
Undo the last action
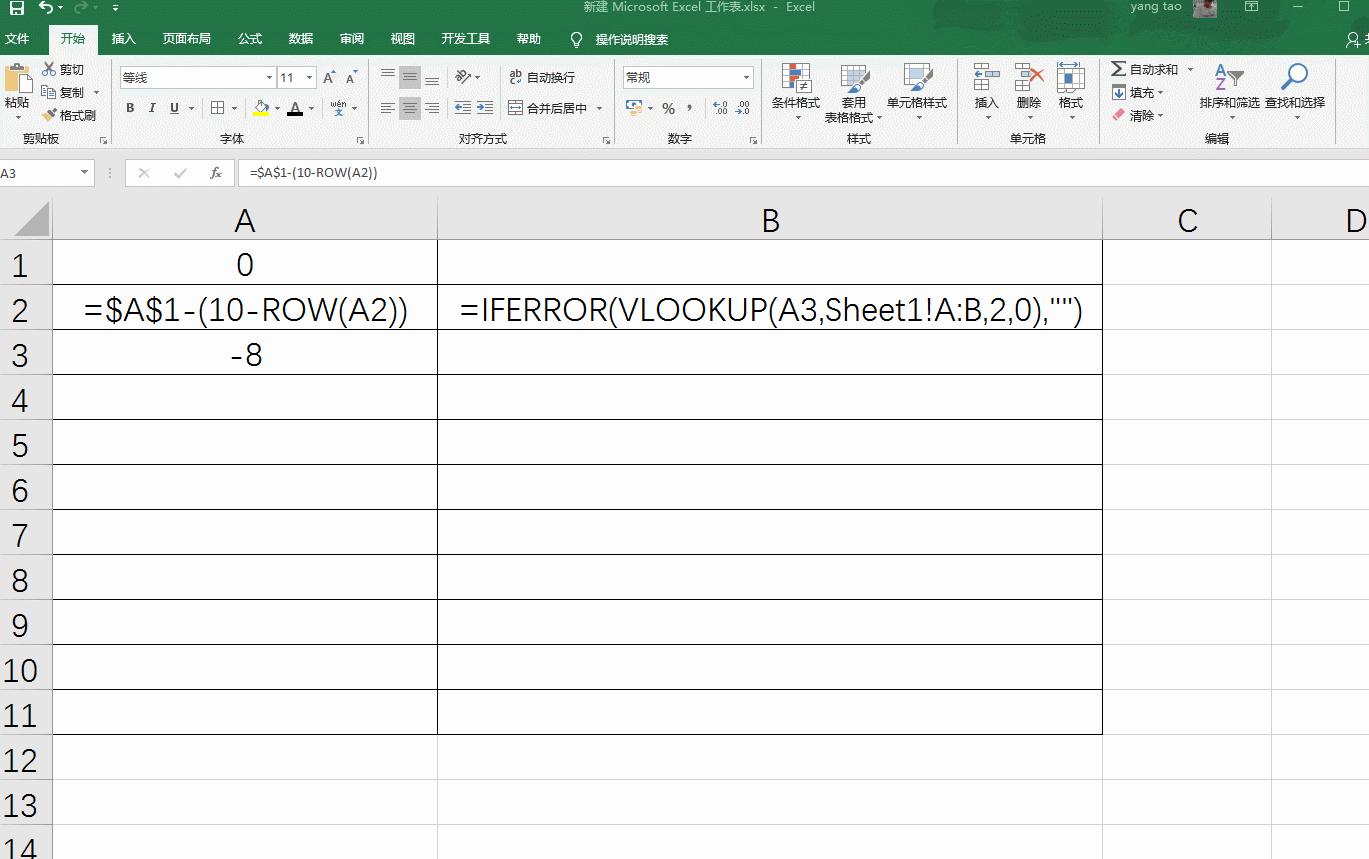pos(46,8)
